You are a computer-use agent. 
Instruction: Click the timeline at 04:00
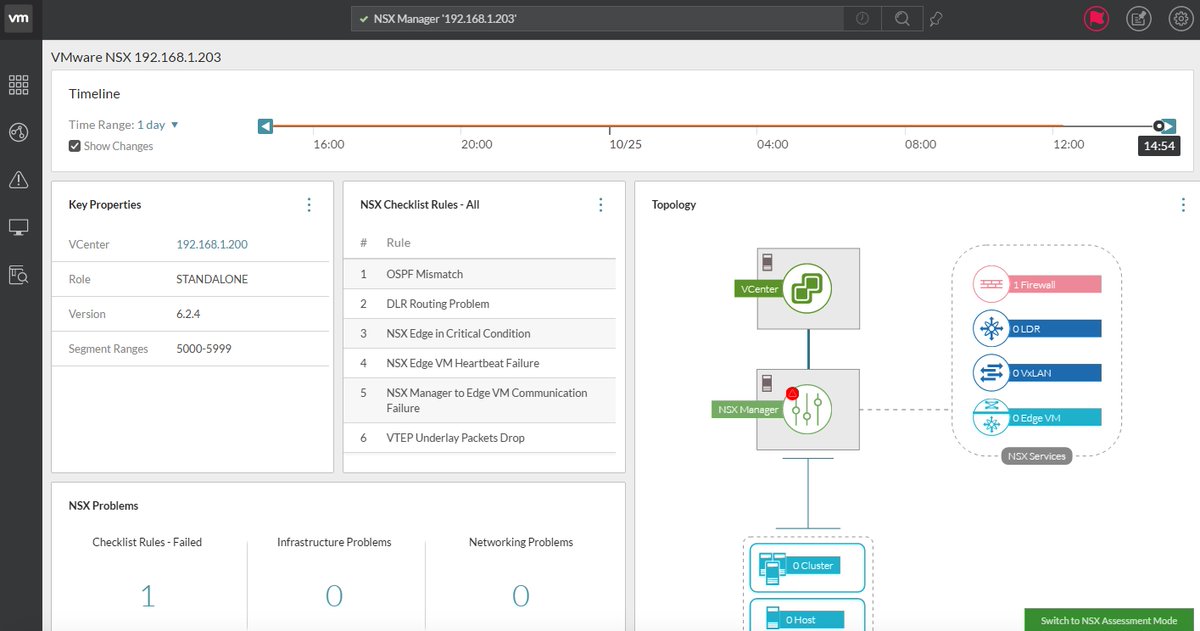tap(773, 144)
